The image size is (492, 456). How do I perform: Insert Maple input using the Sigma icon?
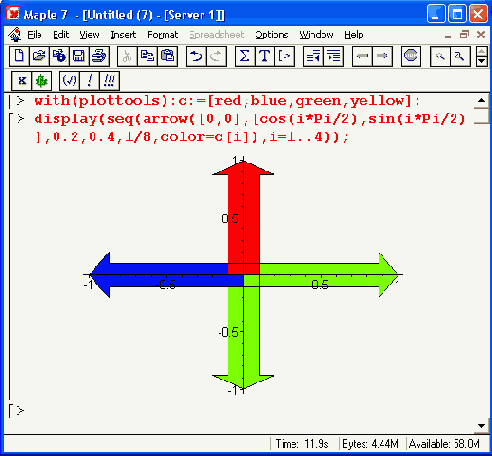[x=245, y=56]
